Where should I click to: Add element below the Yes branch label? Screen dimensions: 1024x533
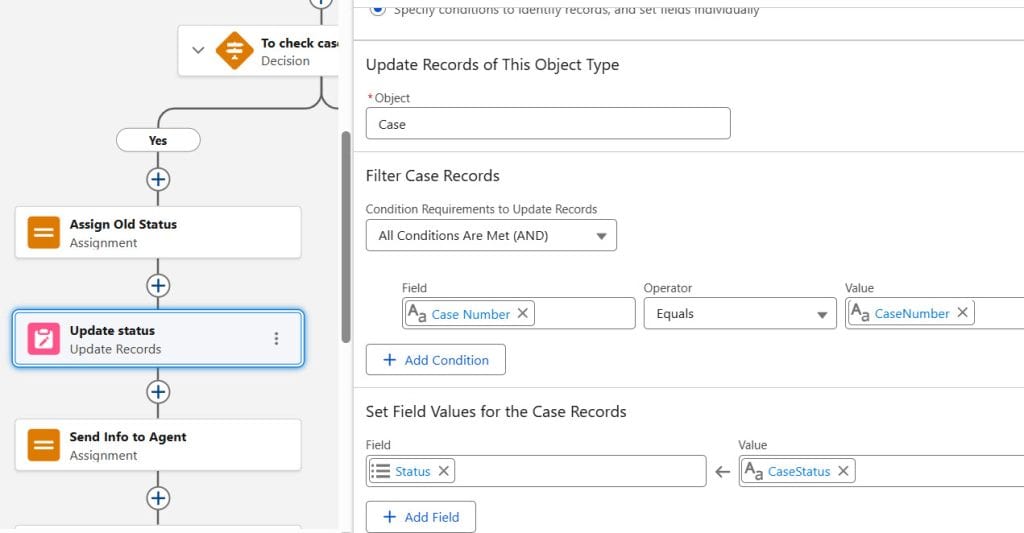158,179
